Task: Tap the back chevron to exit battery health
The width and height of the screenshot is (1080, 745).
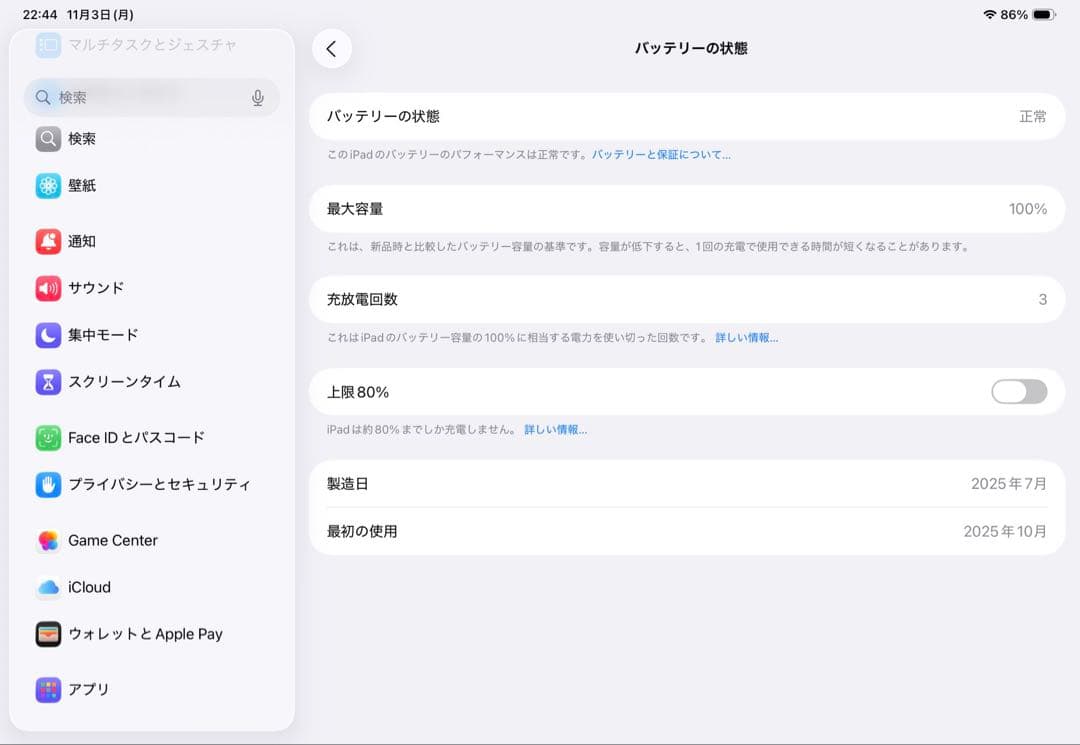Action: point(331,48)
